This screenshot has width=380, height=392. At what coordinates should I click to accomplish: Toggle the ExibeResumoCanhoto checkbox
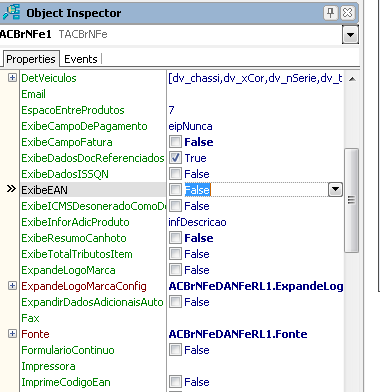point(175,238)
